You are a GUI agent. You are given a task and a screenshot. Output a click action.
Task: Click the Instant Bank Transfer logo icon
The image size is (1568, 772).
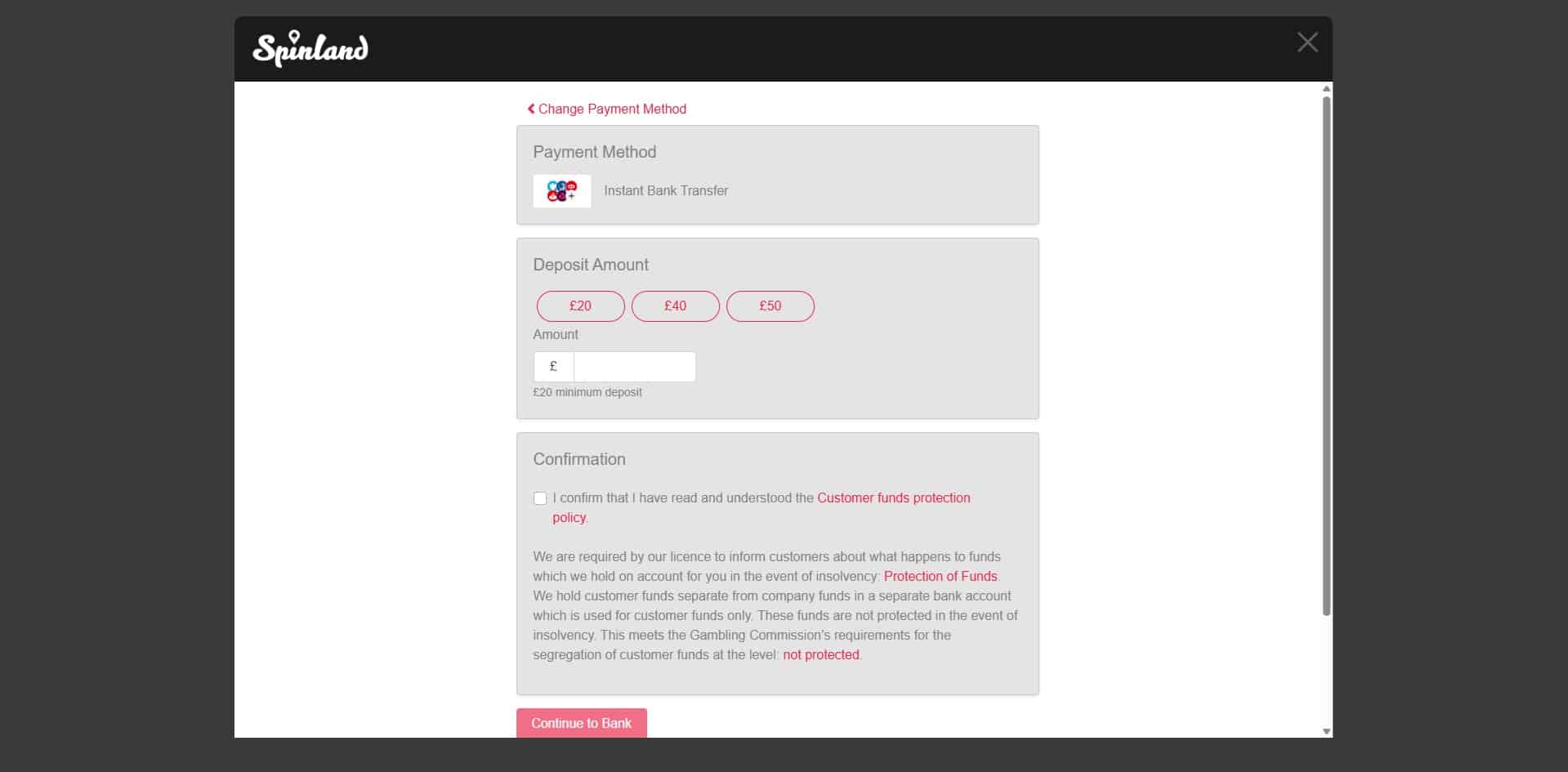[x=562, y=191]
